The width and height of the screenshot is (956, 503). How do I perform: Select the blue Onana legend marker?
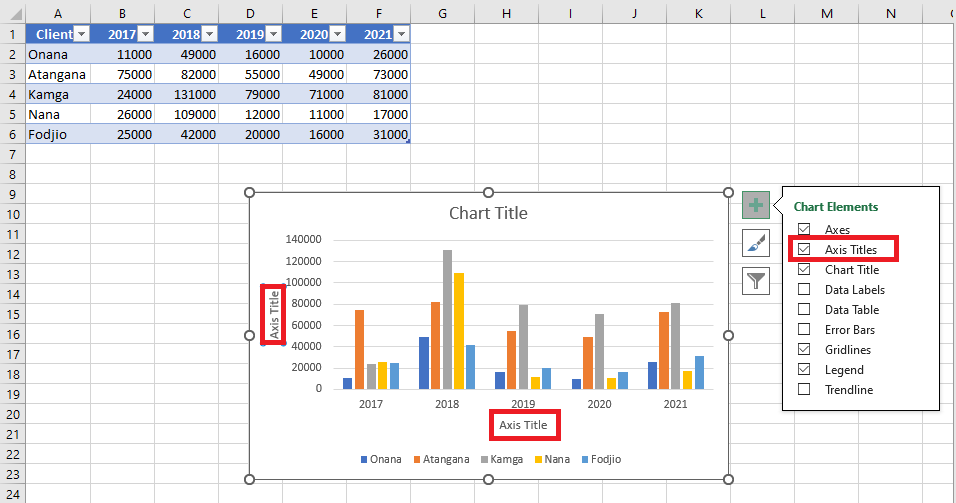364,460
